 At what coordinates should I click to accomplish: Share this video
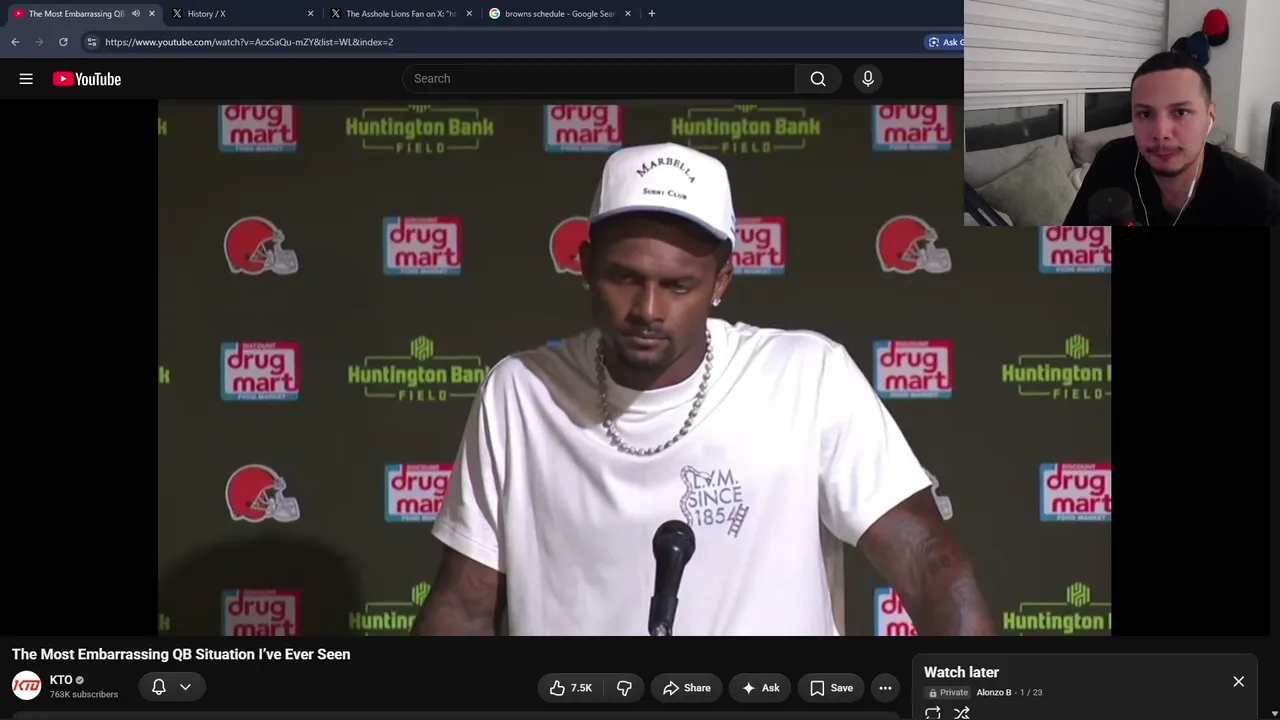tap(686, 688)
